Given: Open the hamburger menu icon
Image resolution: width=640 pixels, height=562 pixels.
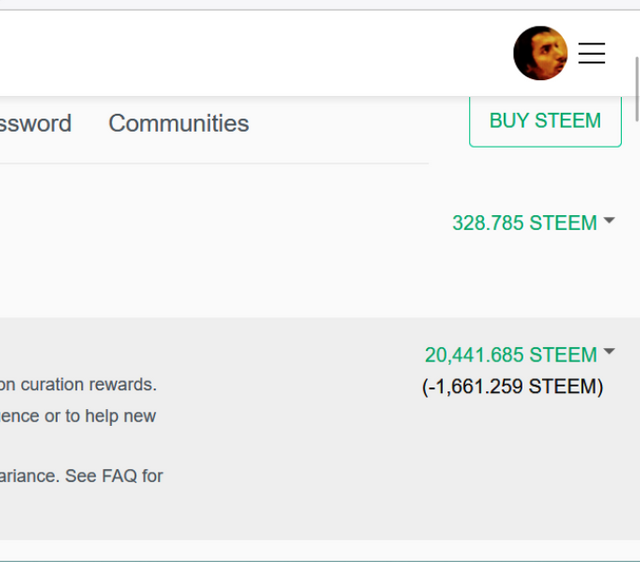Looking at the screenshot, I should coord(591,53).
